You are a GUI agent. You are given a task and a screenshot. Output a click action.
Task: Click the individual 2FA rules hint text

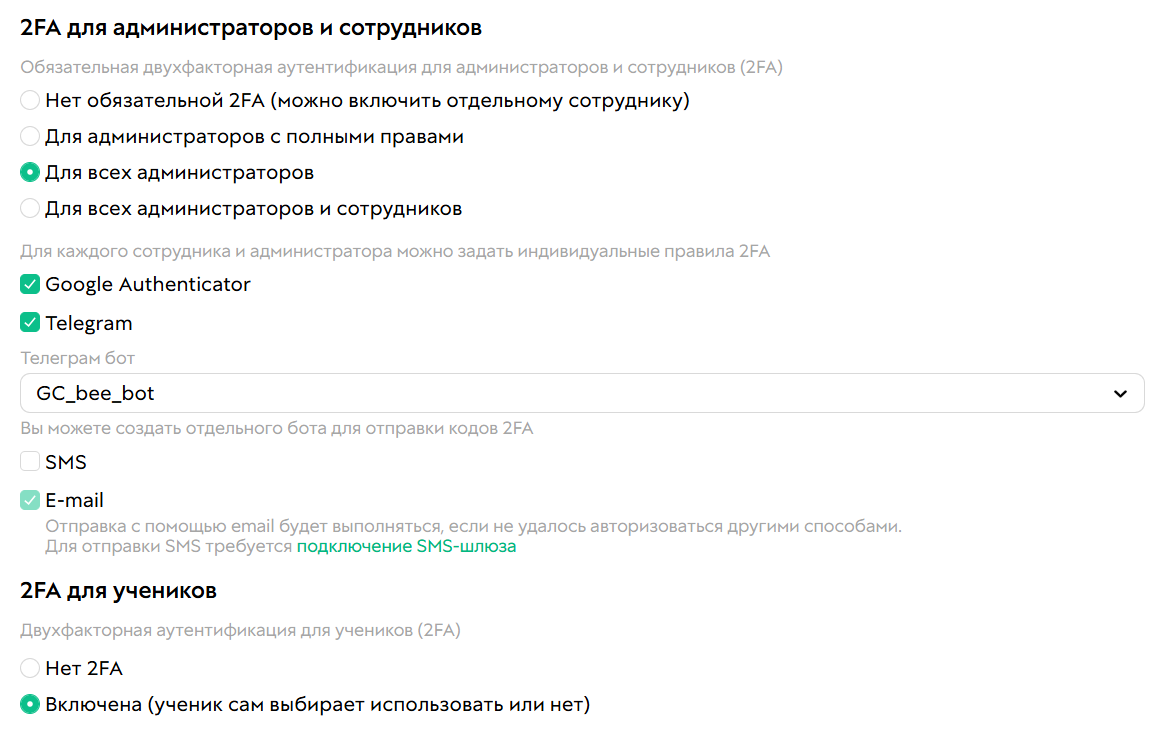click(395, 251)
